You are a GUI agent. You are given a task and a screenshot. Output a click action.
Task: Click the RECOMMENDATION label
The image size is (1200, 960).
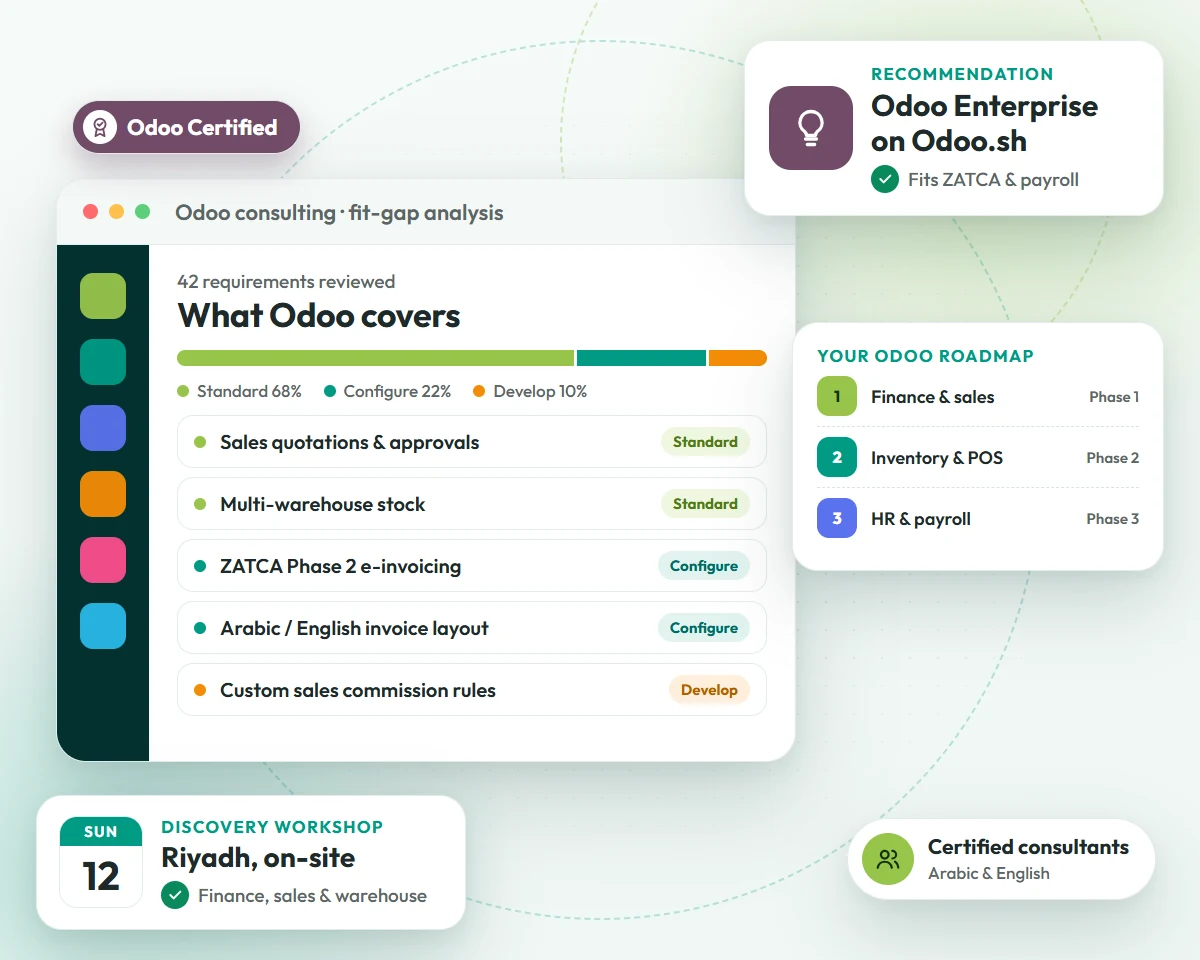pos(962,74)
